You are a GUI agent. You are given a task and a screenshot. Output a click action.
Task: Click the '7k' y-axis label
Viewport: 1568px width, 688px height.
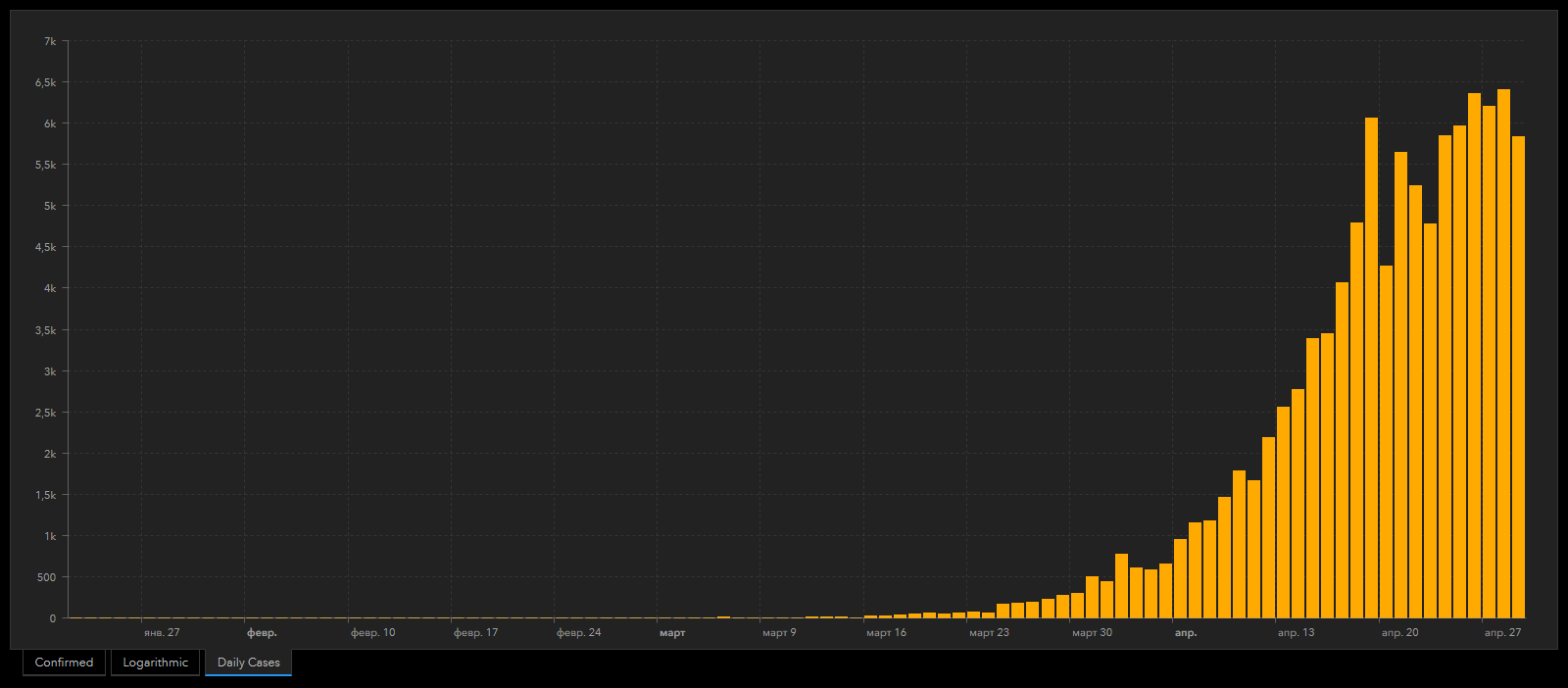[50, 41]
